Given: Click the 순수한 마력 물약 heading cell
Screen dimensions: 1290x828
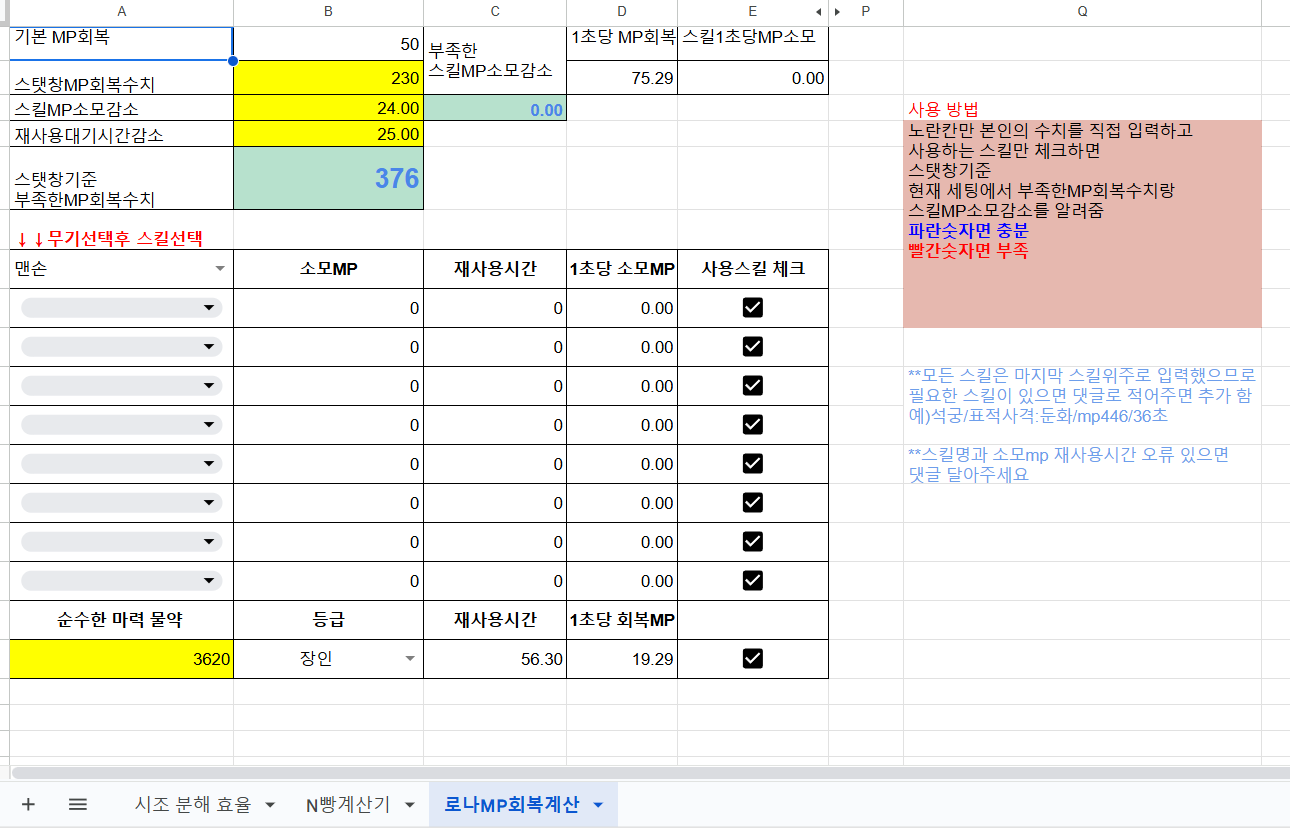Looking at the screenshot, I should (x=122, y=620).
